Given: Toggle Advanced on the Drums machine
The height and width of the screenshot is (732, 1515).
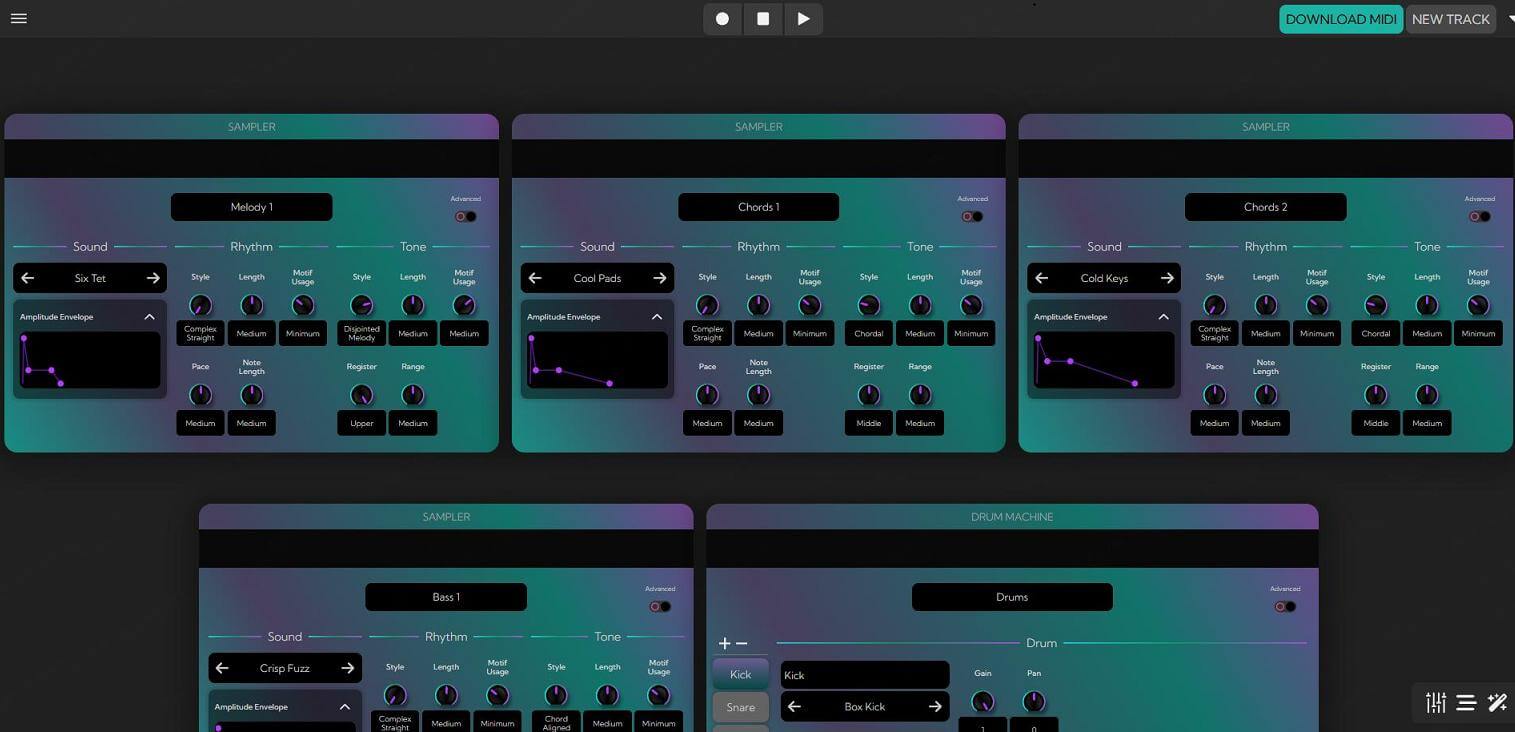Looking at the screenshot, I should click(1285, 606).
